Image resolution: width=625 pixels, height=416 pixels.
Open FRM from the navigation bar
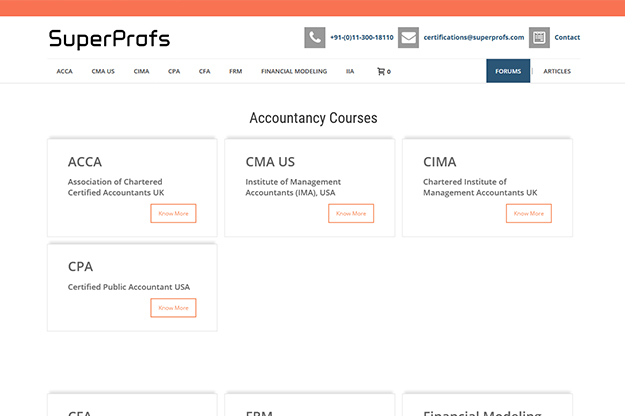coord(235,72)
